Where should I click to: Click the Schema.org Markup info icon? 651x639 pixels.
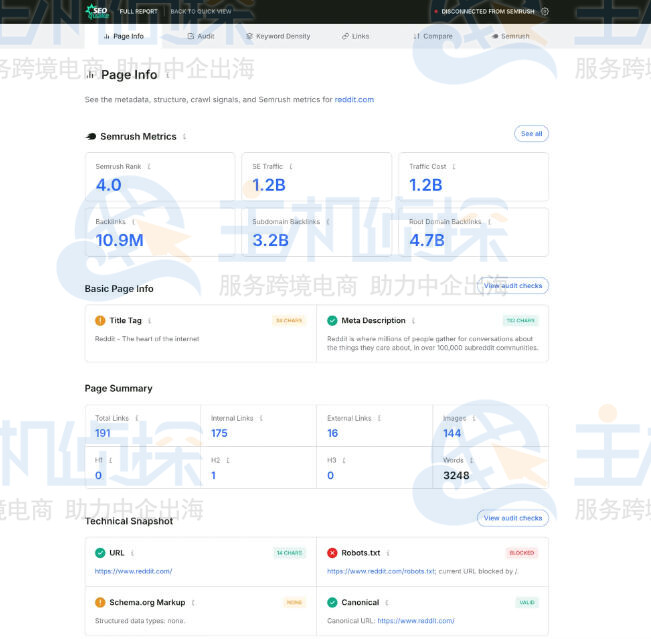(193, 602)
